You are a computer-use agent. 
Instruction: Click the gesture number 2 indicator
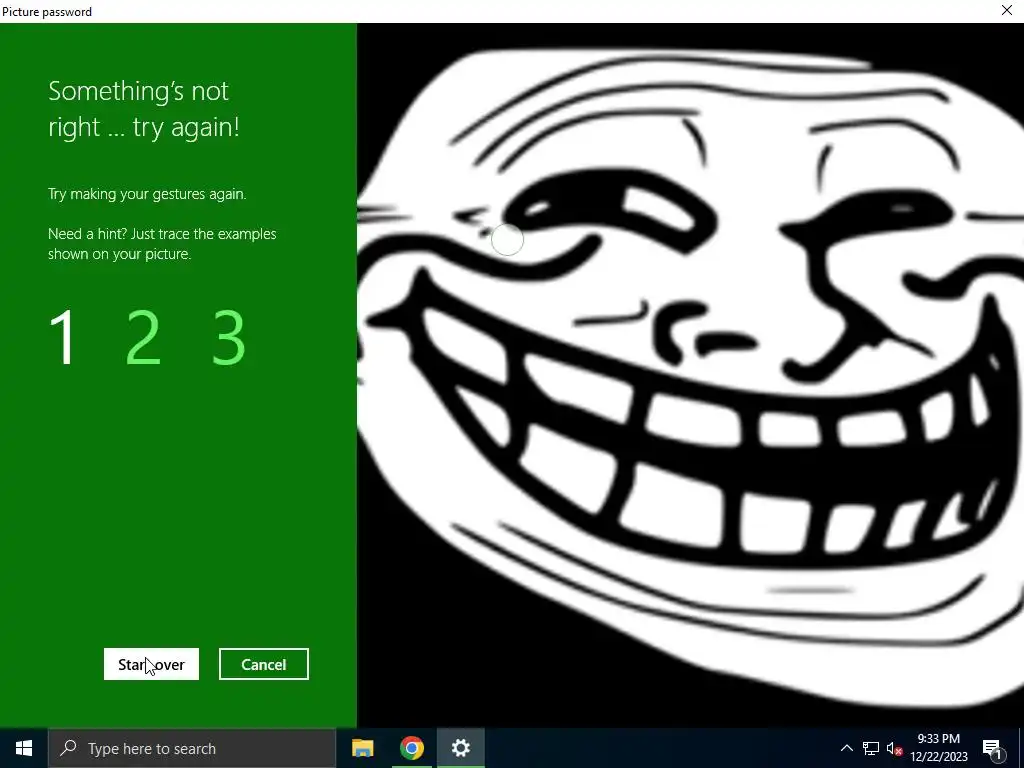coord(143,338)
